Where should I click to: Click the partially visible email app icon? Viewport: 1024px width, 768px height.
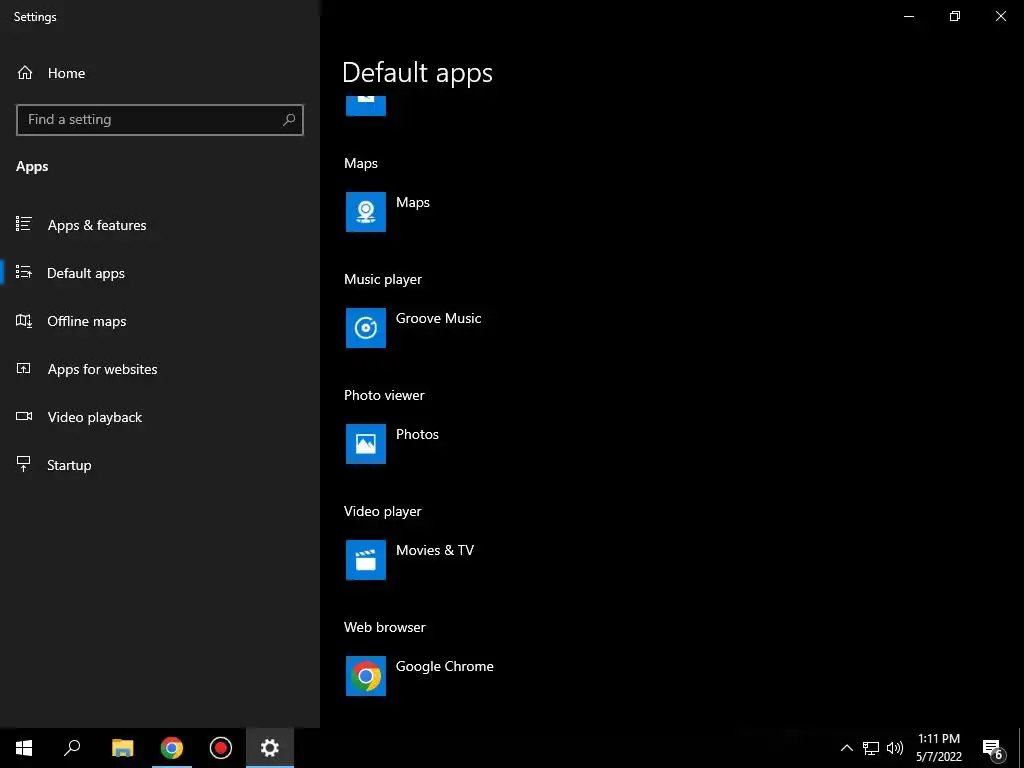(x=366, y=106)
